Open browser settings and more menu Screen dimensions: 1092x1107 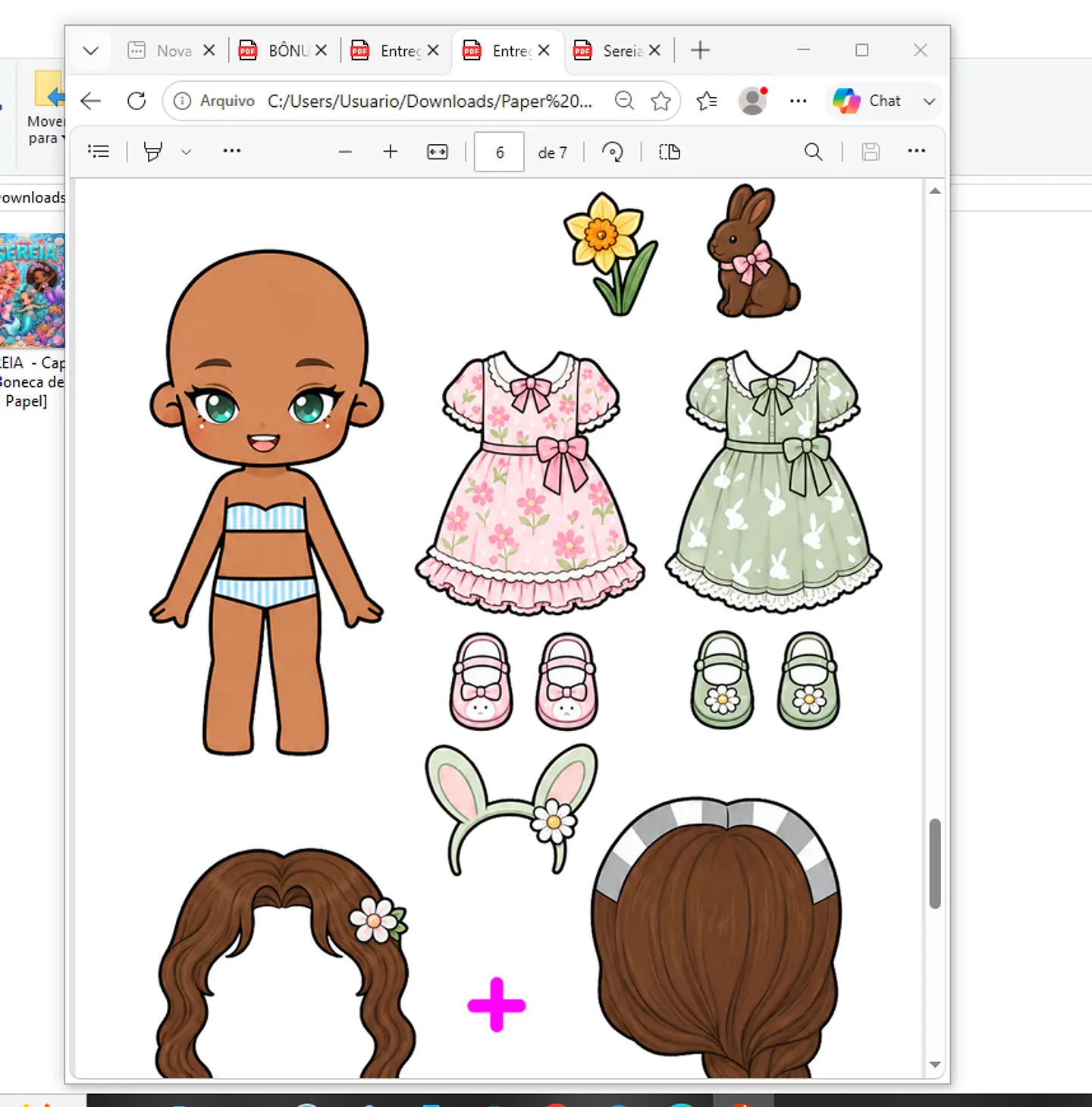799,101
